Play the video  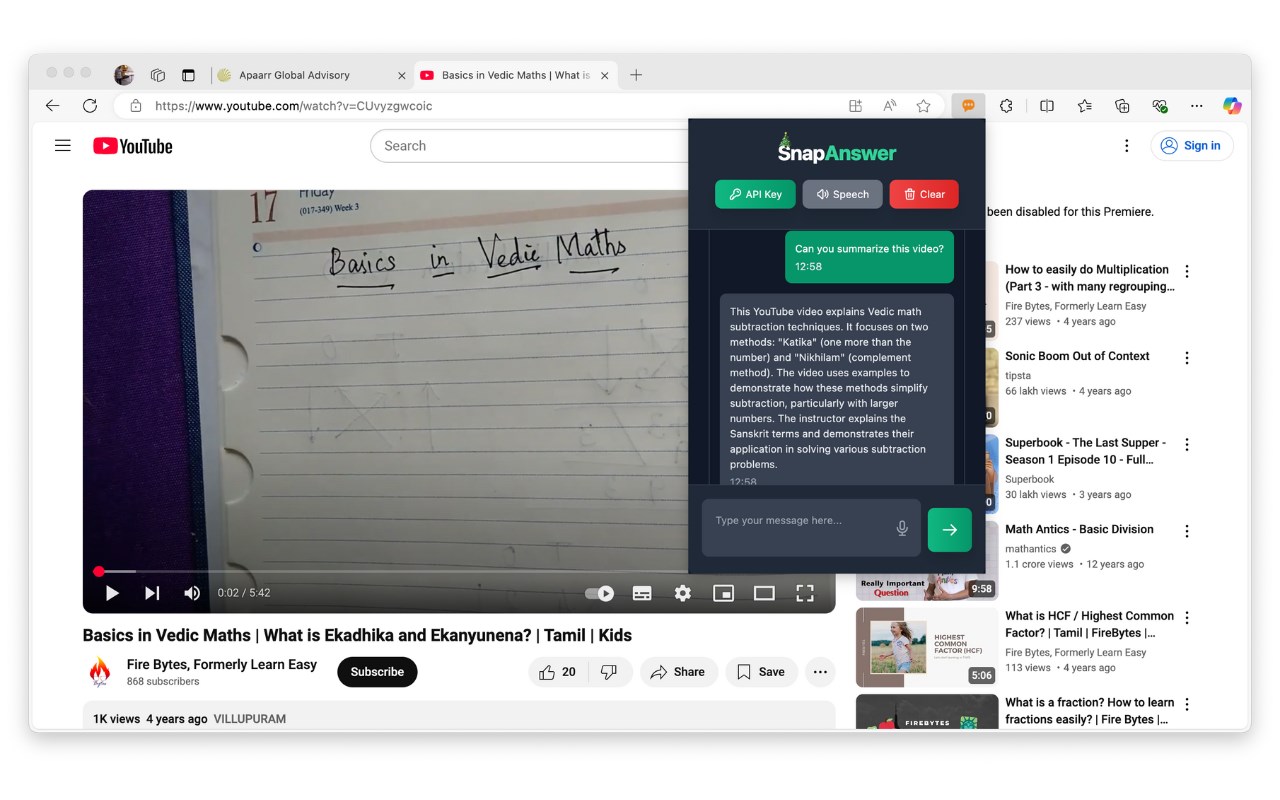112,593
